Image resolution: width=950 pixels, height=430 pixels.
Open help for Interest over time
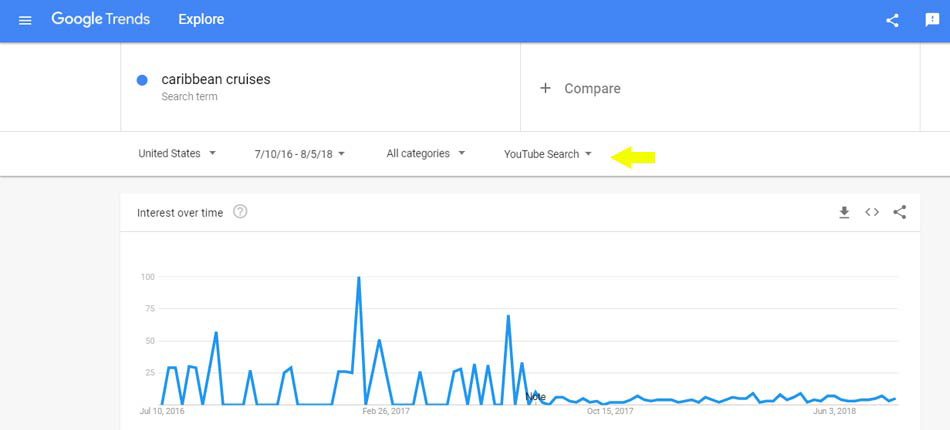[x=240, y=212]
